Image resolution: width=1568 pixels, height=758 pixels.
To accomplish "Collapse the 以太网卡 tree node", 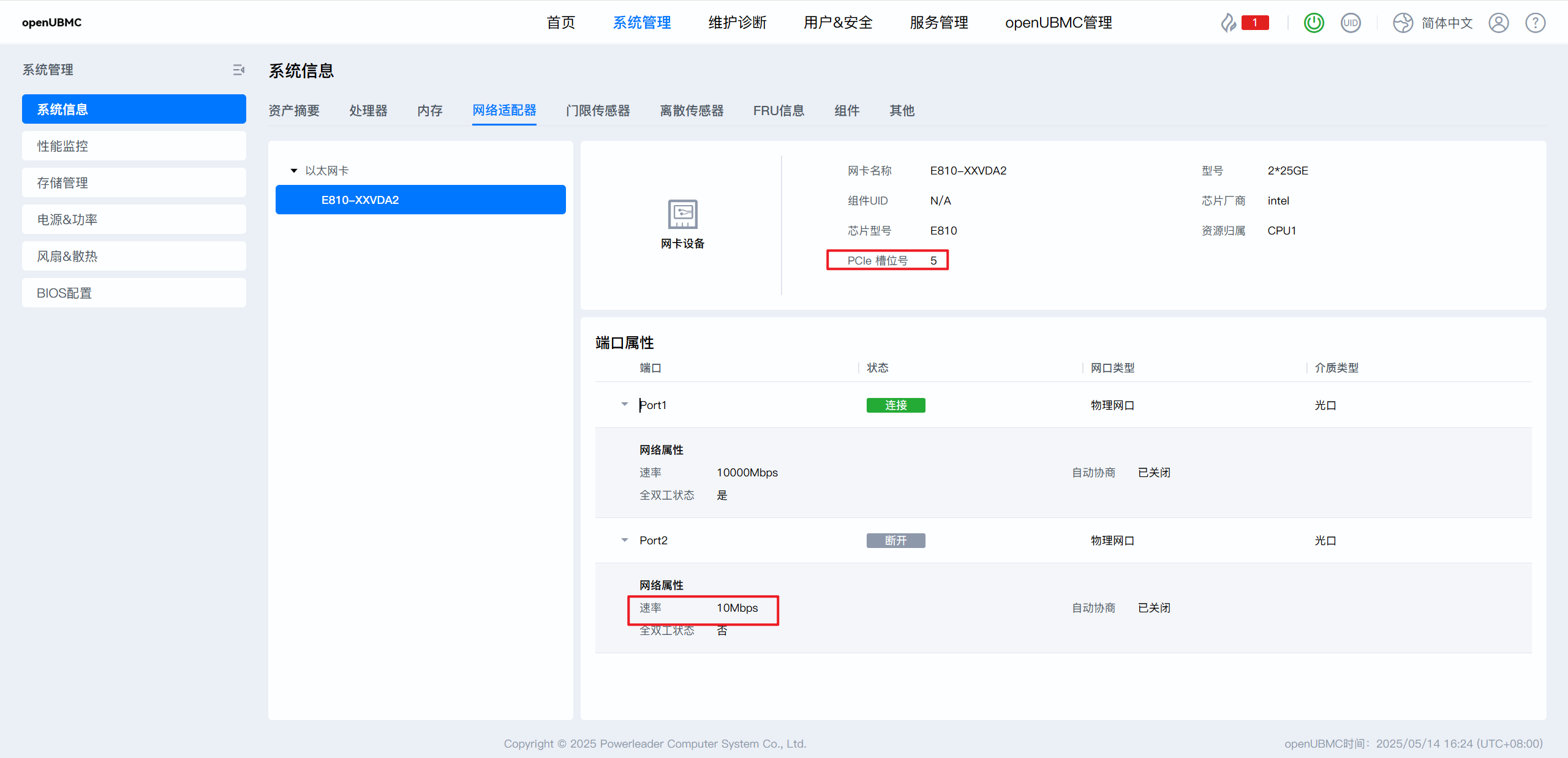I will pos(294,171).
